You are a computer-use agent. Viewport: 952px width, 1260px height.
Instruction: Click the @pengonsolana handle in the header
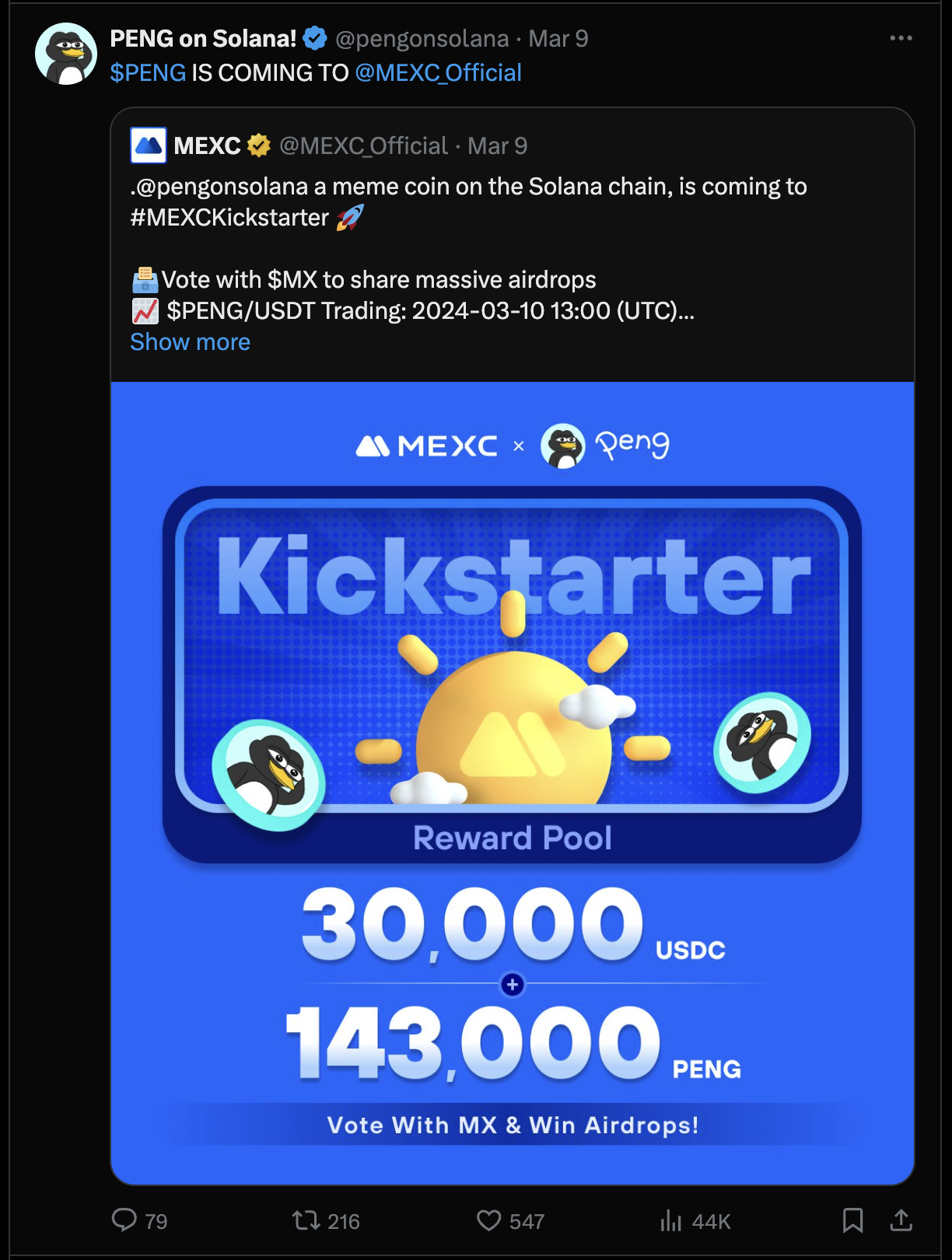point(422,38)
